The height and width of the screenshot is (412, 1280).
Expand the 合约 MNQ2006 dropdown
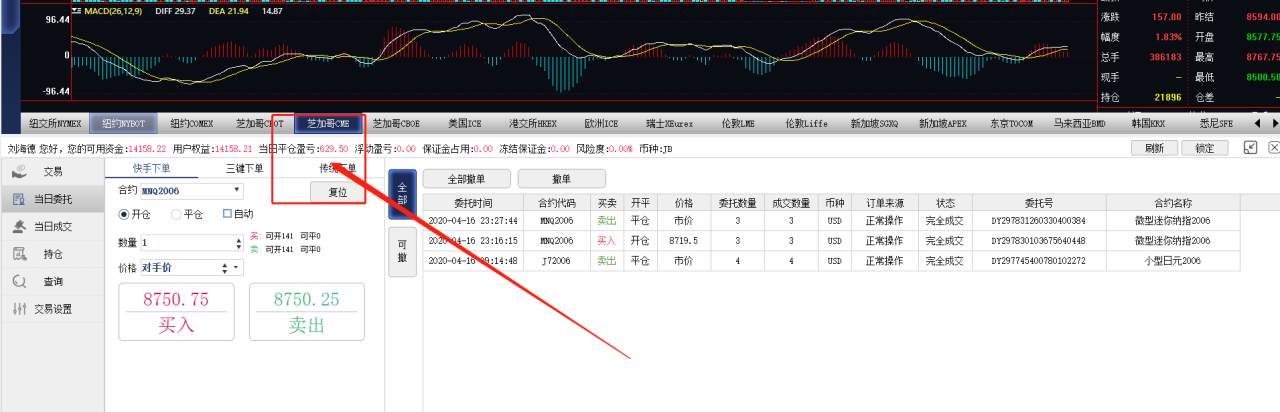click(x=237, y=189)
